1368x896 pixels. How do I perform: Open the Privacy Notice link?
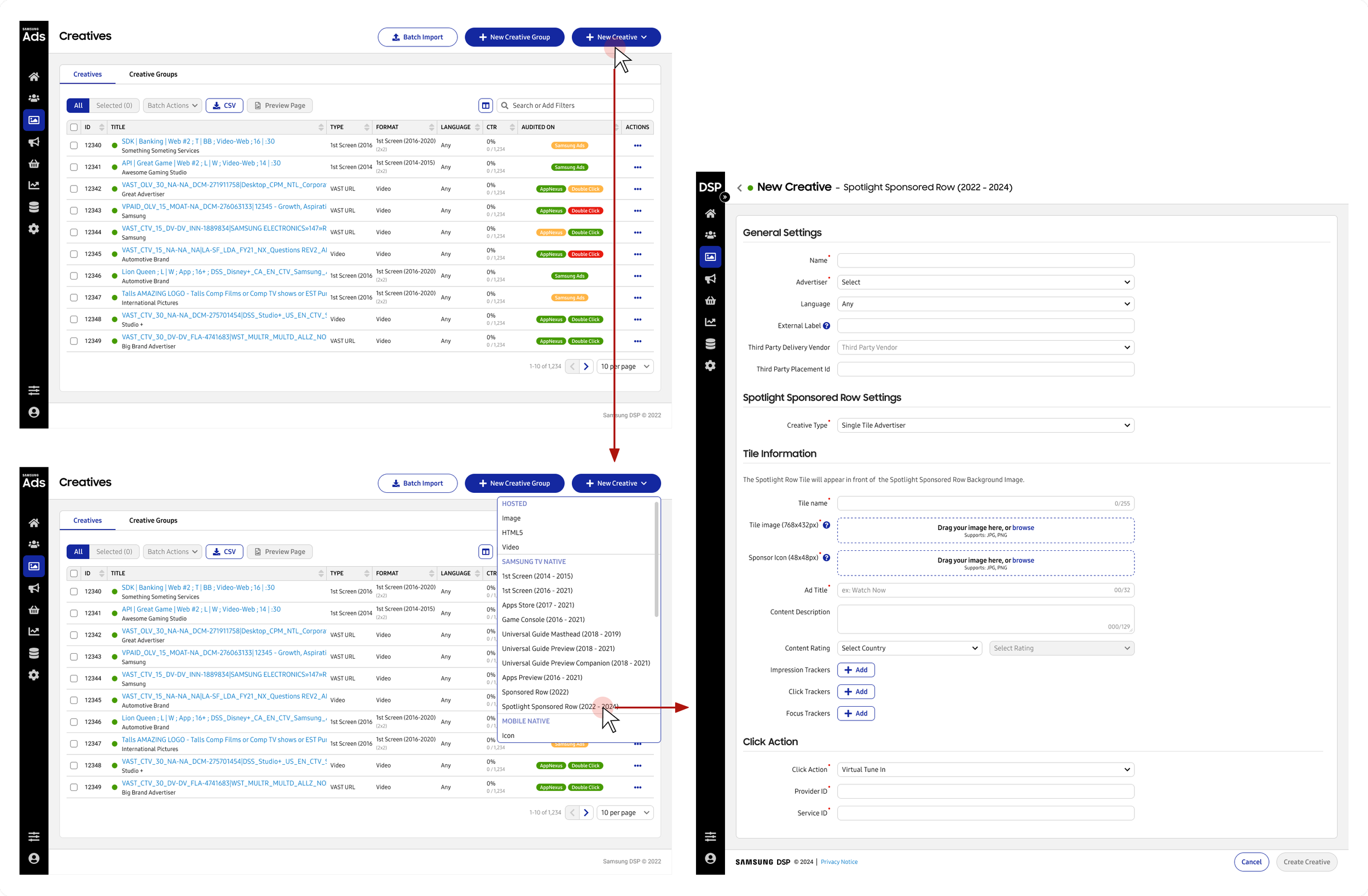(x=839, y=862)
